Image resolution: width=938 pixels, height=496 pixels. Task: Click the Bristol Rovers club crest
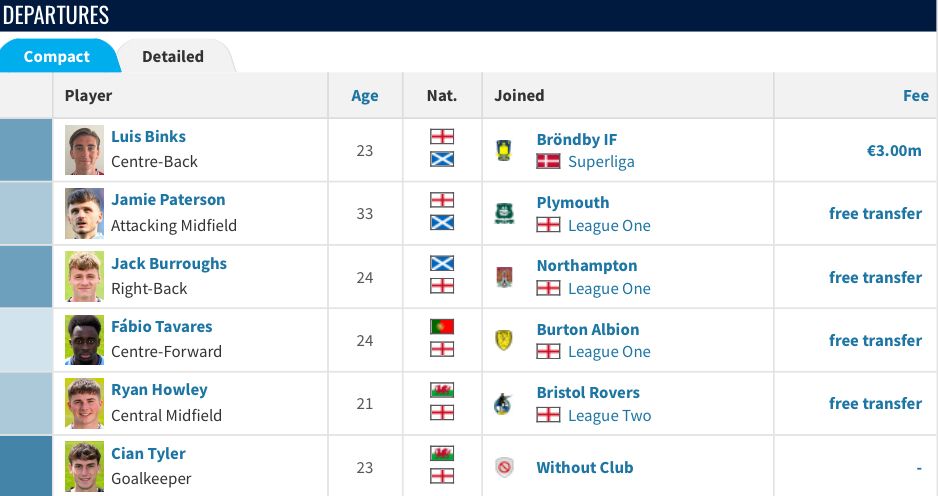(503, 404)
